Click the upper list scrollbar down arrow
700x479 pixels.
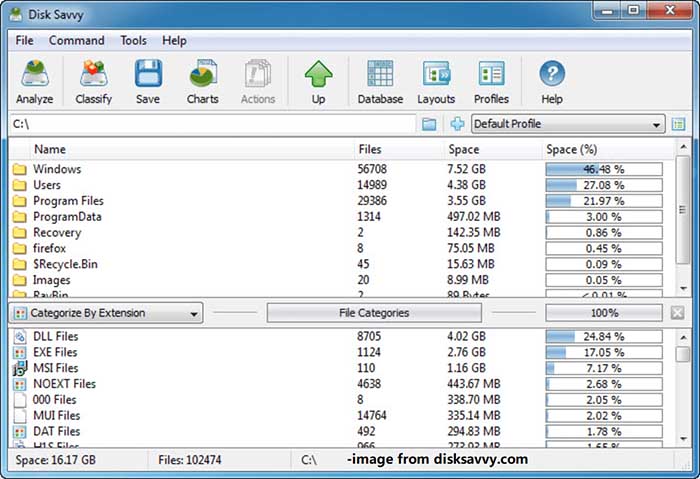click(683, 288)
